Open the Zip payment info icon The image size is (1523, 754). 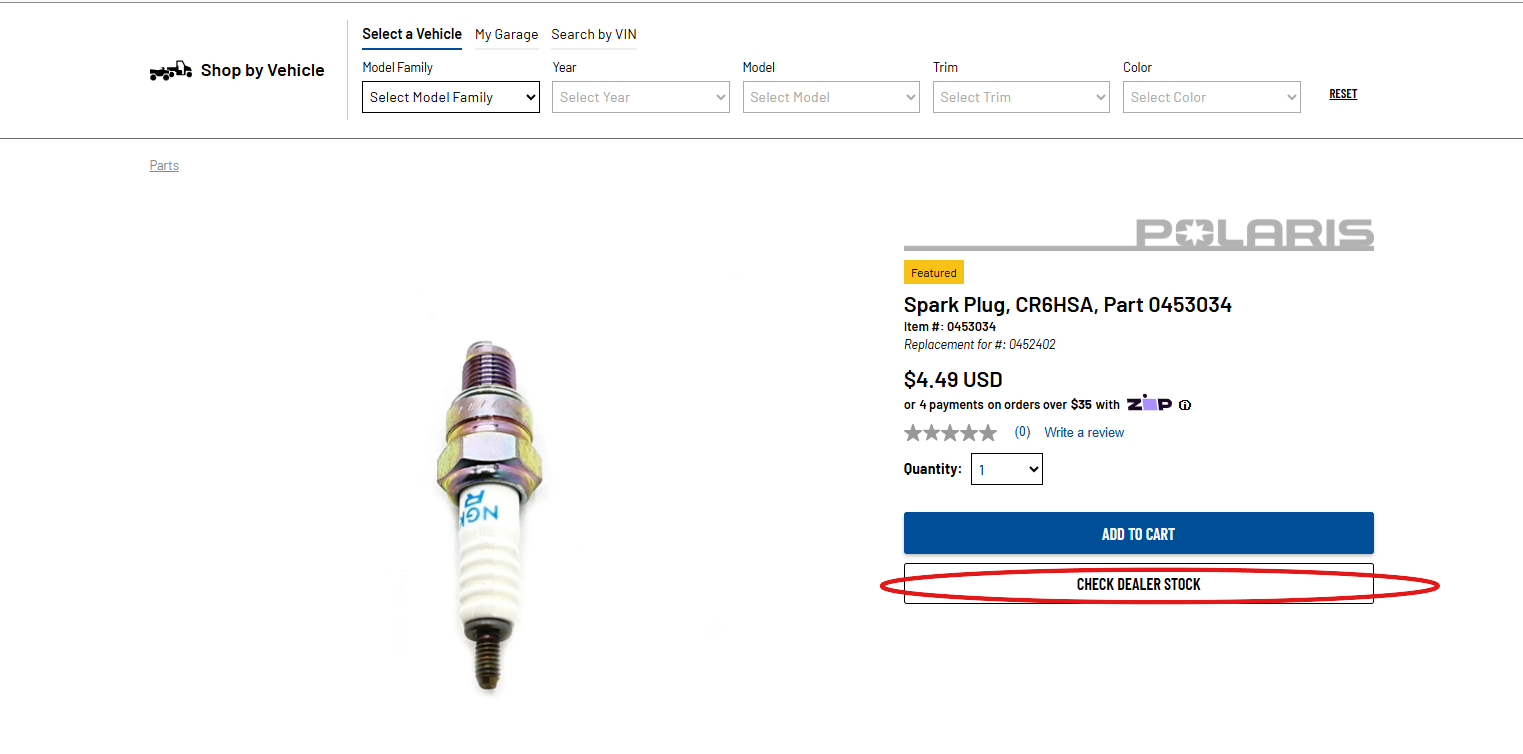1185,405
